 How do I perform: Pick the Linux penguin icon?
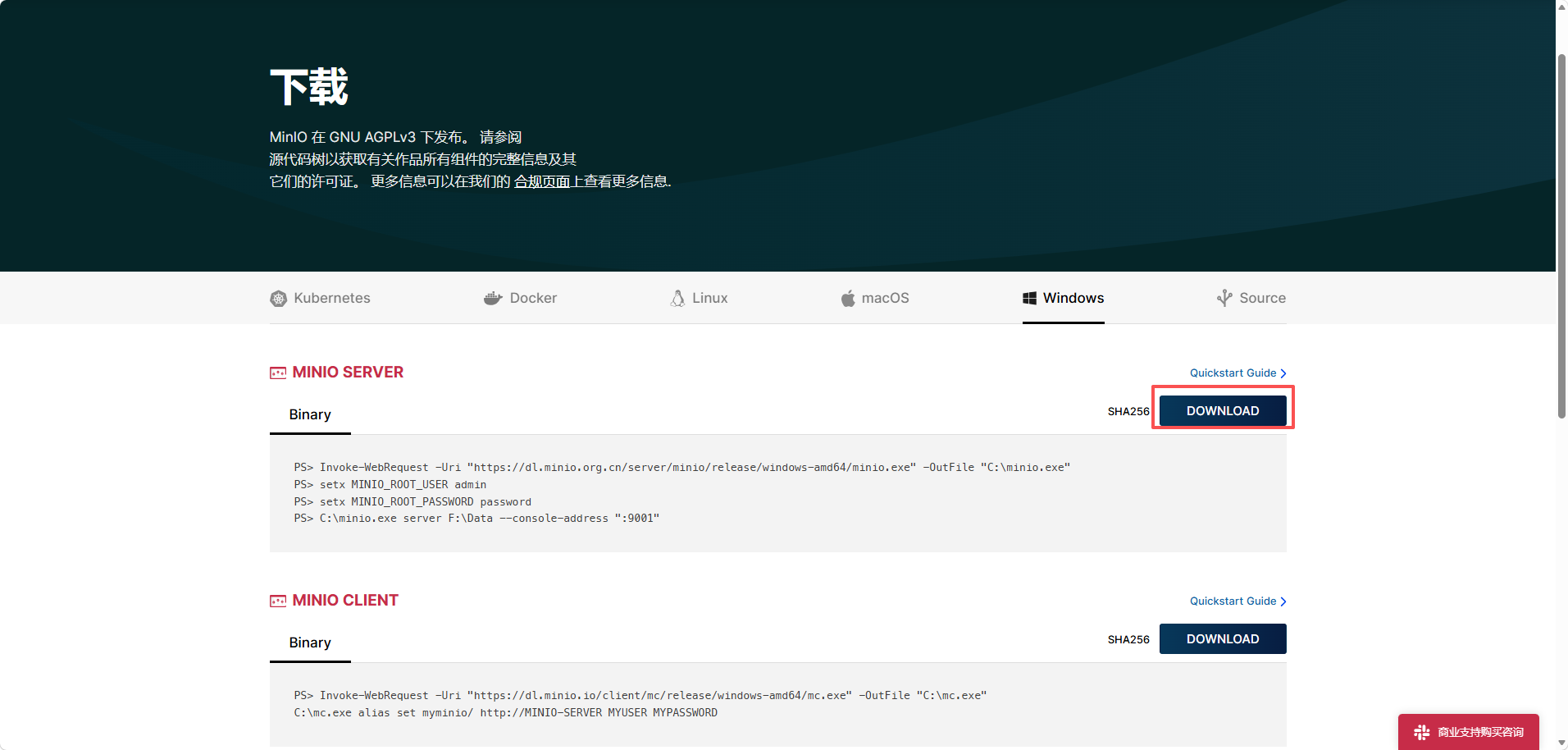677,298
